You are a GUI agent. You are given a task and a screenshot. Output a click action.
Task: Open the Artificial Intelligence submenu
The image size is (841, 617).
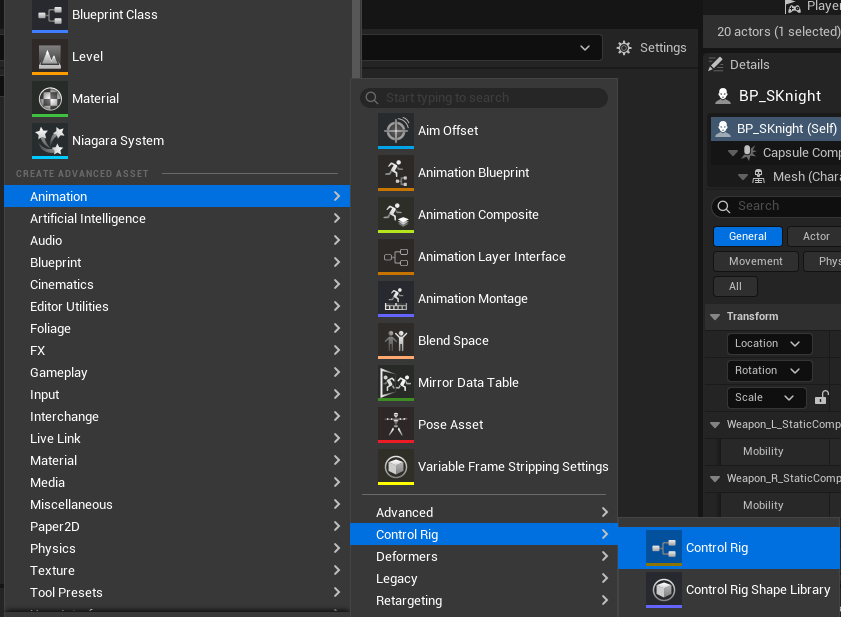177,218
